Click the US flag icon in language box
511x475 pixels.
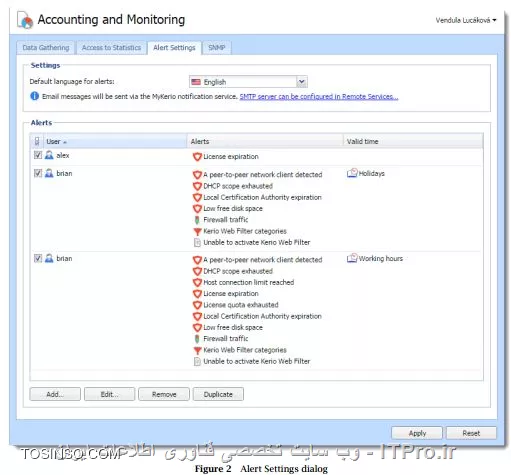[x=196, y=82]
